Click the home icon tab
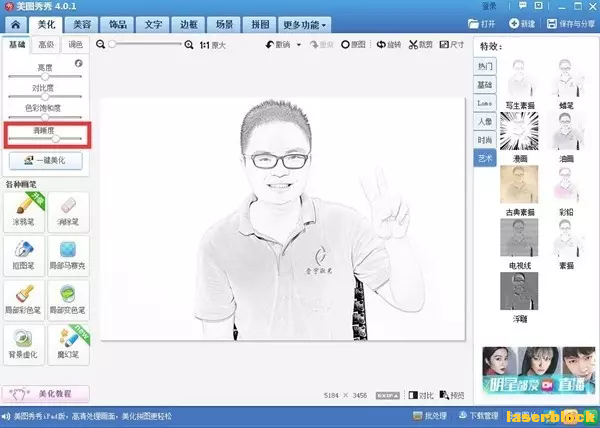 (16, 25)
